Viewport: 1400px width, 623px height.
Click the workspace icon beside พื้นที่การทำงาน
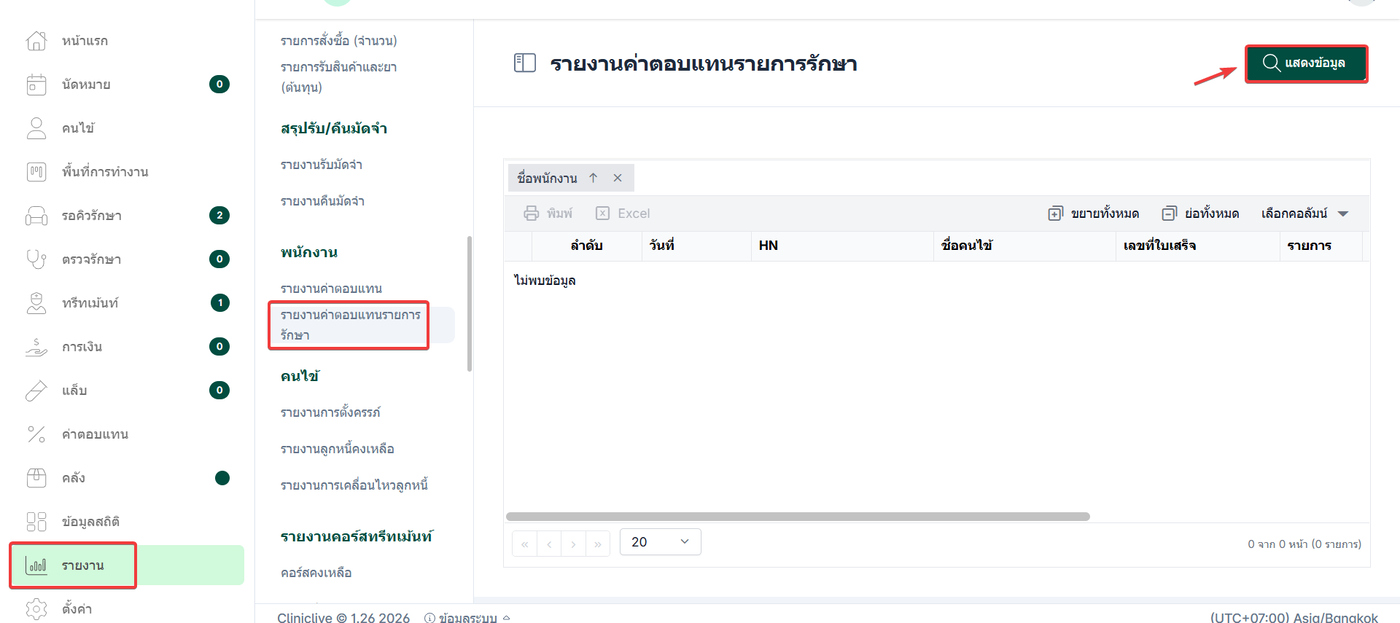point(36,172)
